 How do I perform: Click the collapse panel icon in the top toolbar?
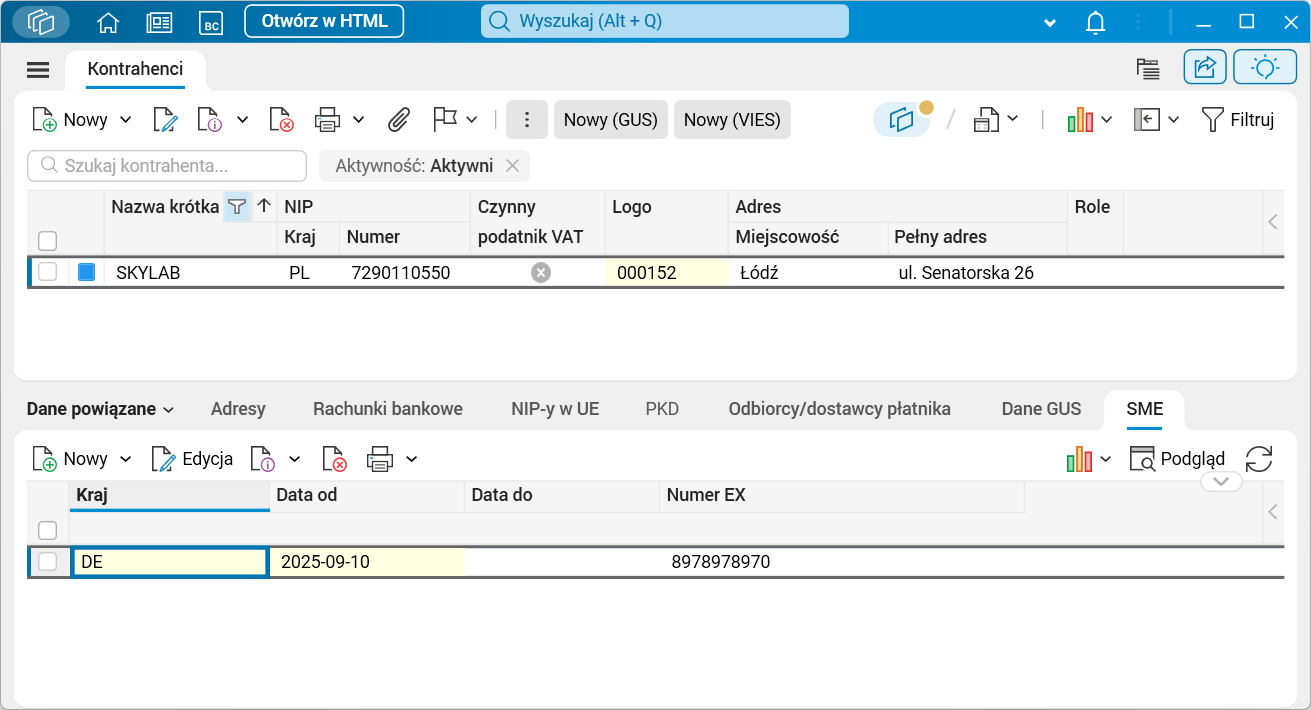[x=1146, y=120]
